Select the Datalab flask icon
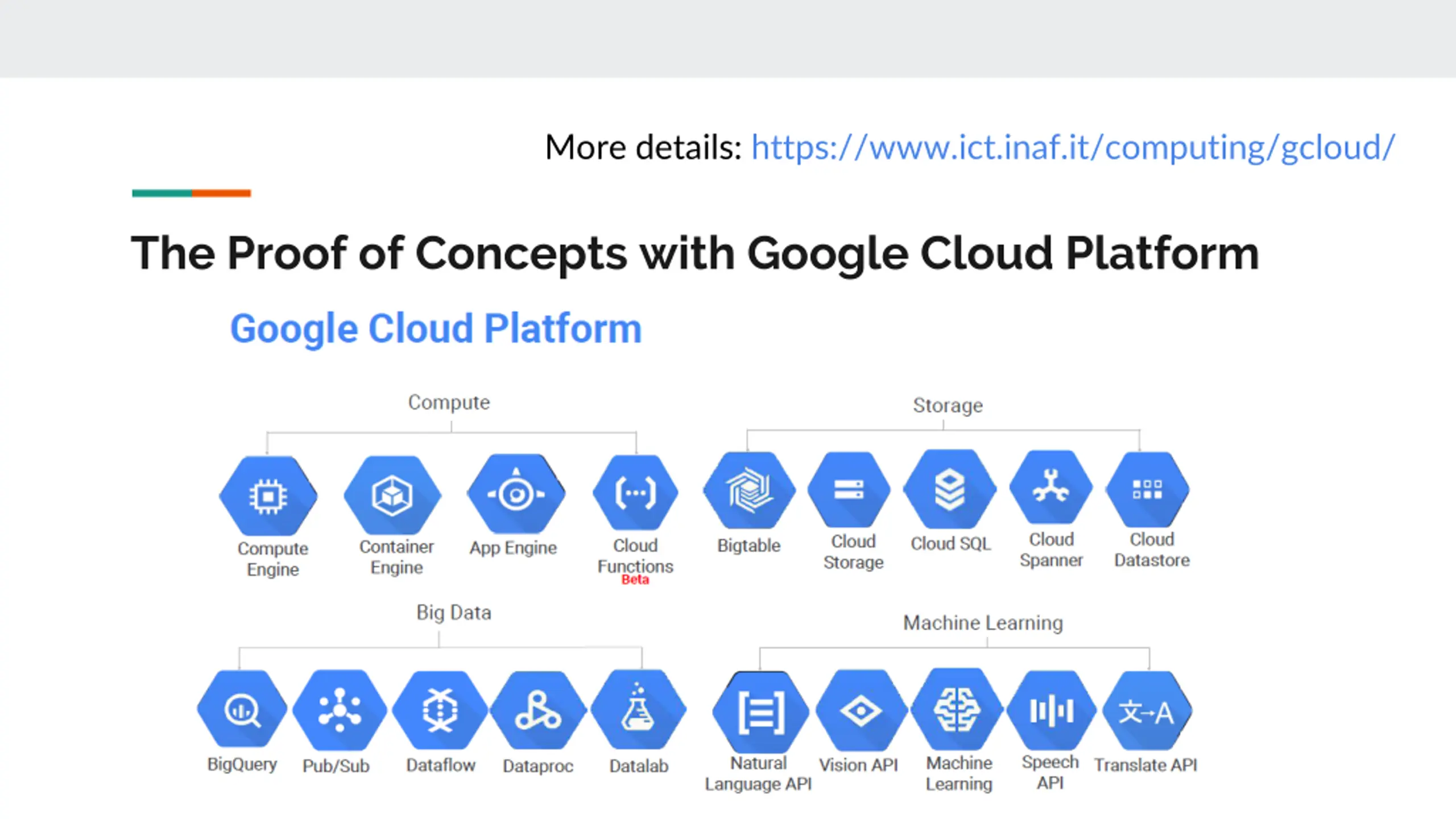This screenshot has width=1456, height=819. pyautogui.click(x=639, y=709)
